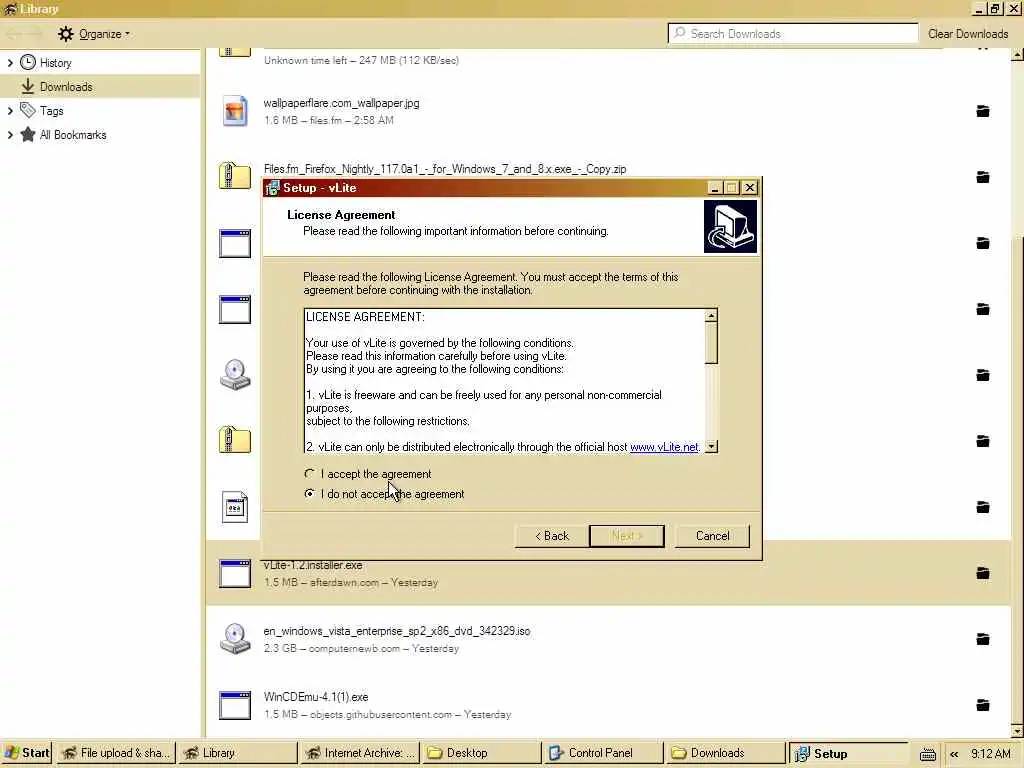Screen dimensions: 1024x768
Task: Click the license text scroll up arrow
Action: tap(711, 315)
